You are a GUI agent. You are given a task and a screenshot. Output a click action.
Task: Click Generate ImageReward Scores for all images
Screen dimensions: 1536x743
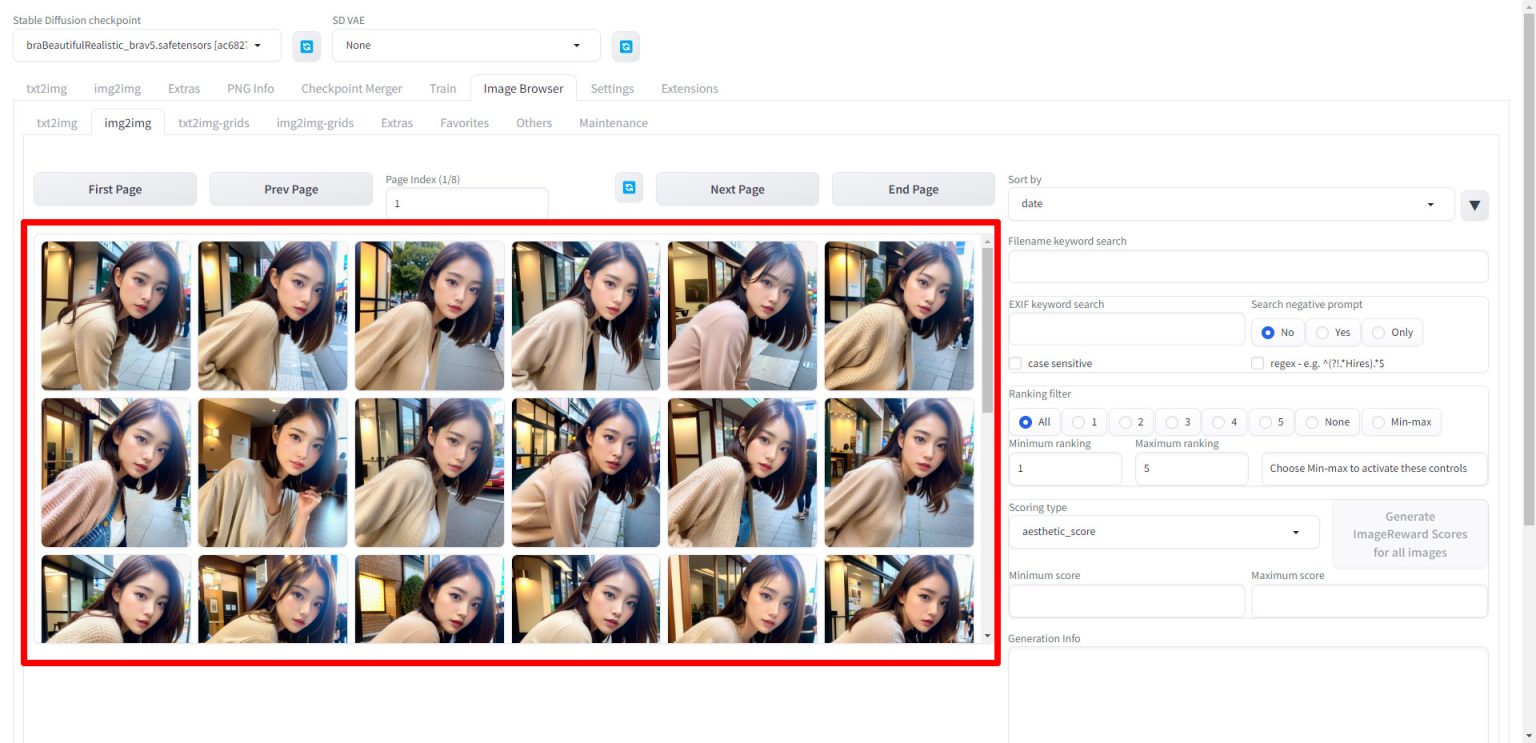click(x=1409, y=534)
